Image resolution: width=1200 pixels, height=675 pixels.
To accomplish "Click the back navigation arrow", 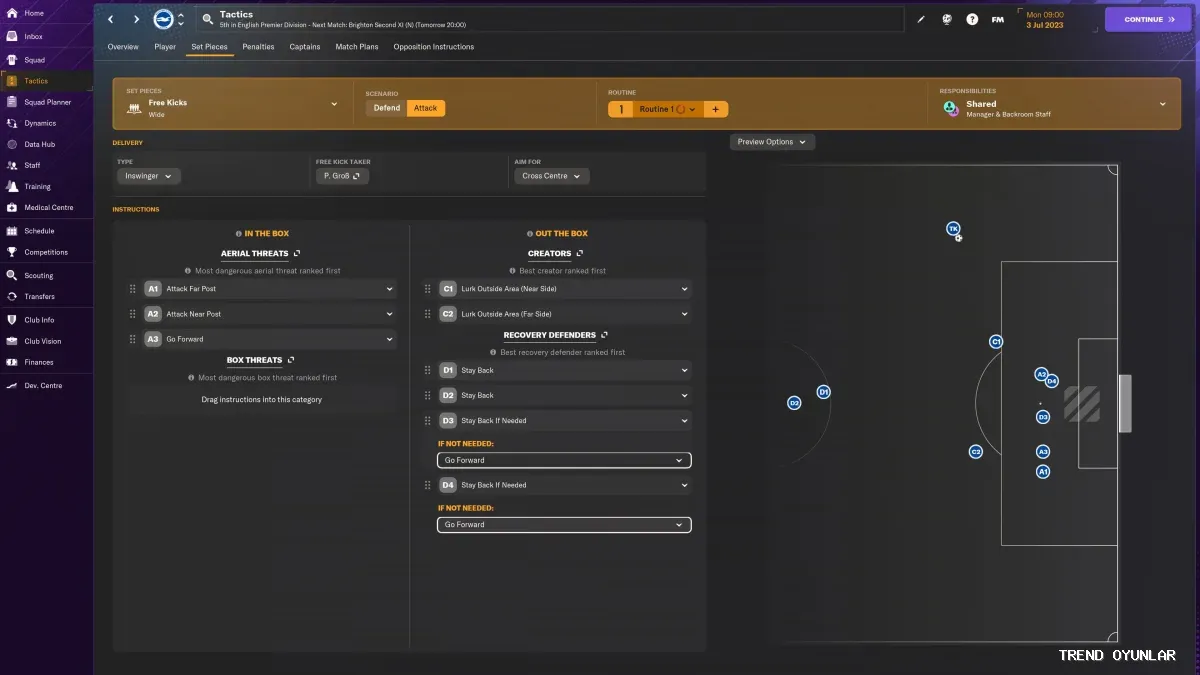I will [111, 19].
